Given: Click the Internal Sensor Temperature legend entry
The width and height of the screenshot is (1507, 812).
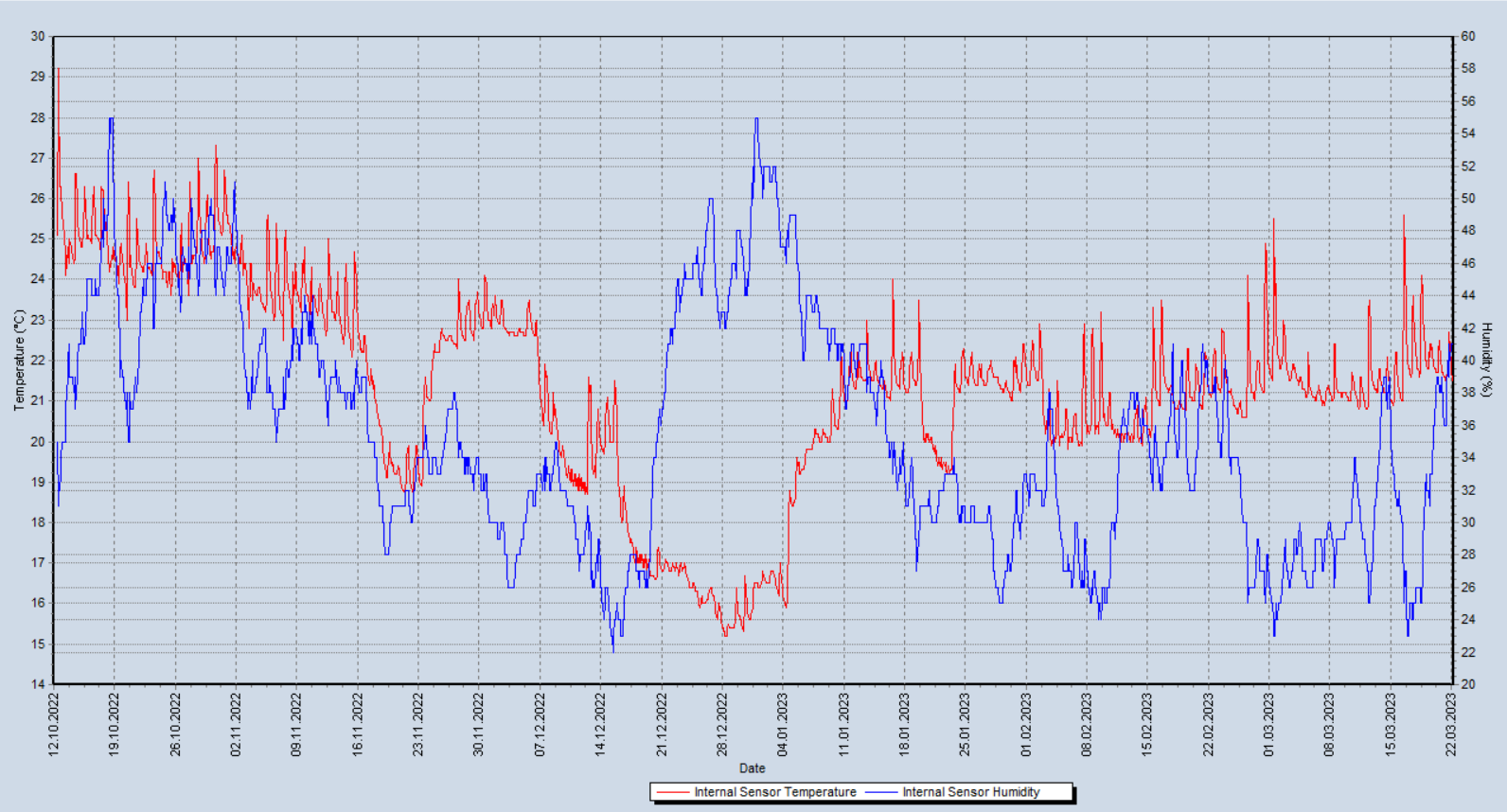Looking at the screenshot, I should 774,792.
